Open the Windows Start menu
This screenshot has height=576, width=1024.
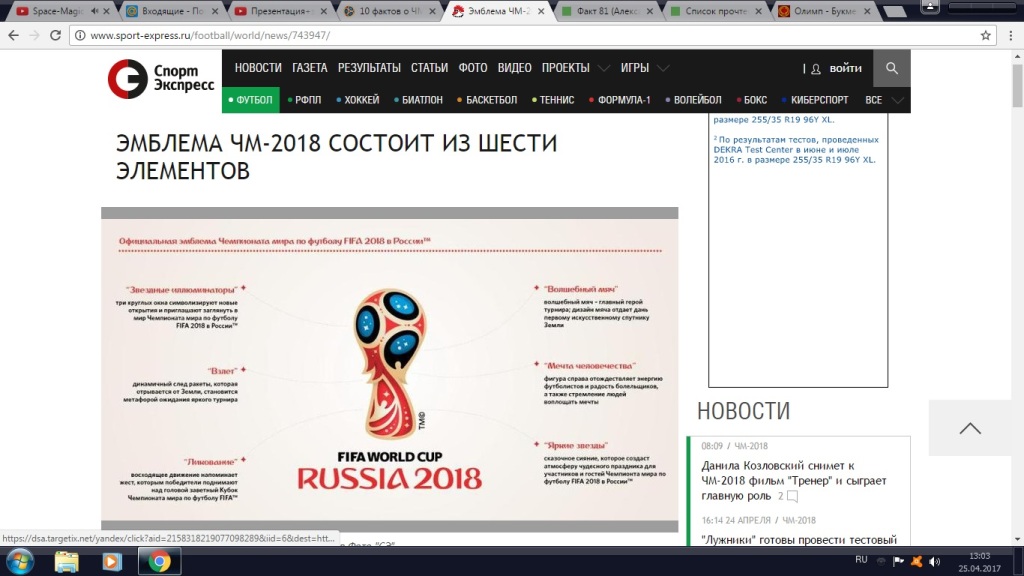pyautogui.click(x=20, y=562)
